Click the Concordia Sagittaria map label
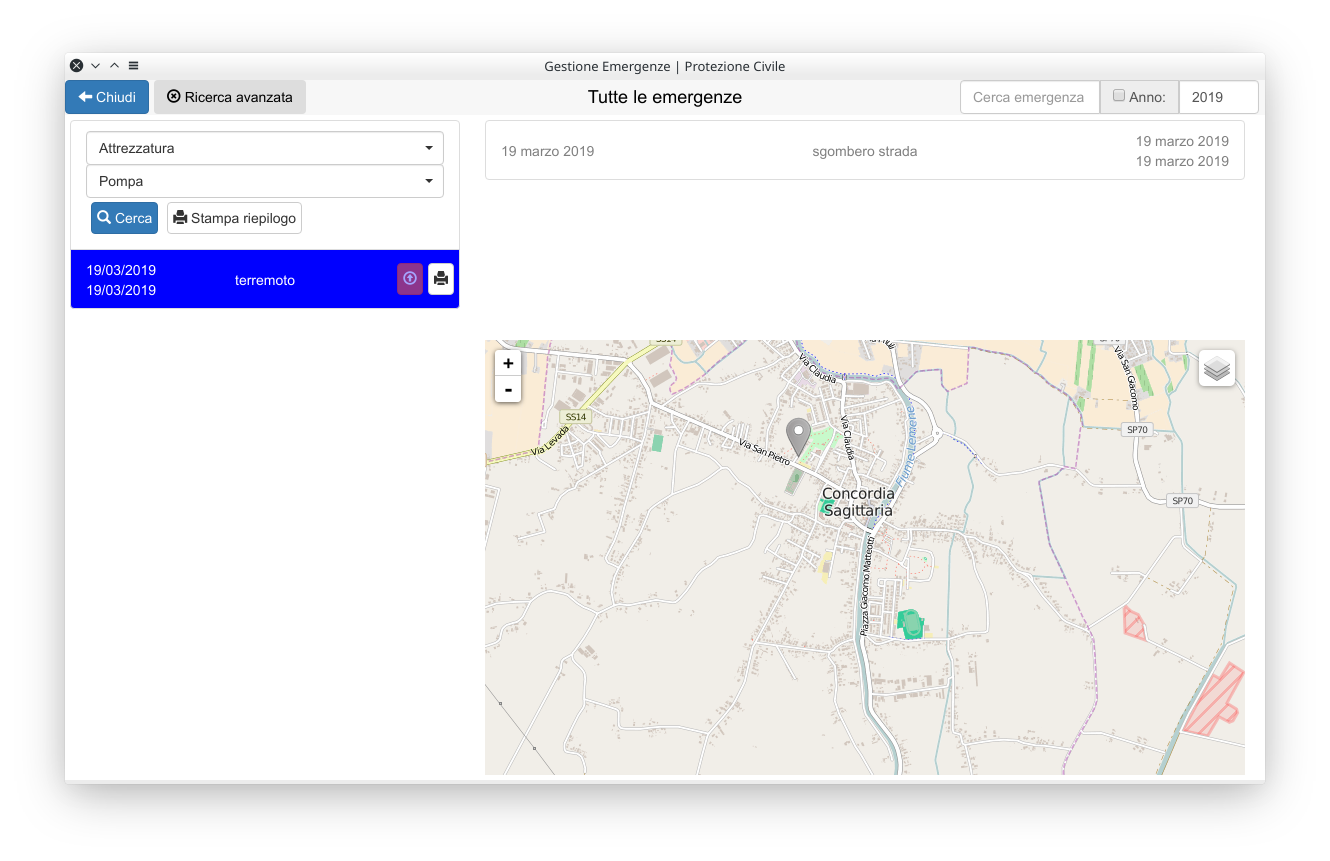The width and height of the screenshot is (1330, 861). pos(858,502)
